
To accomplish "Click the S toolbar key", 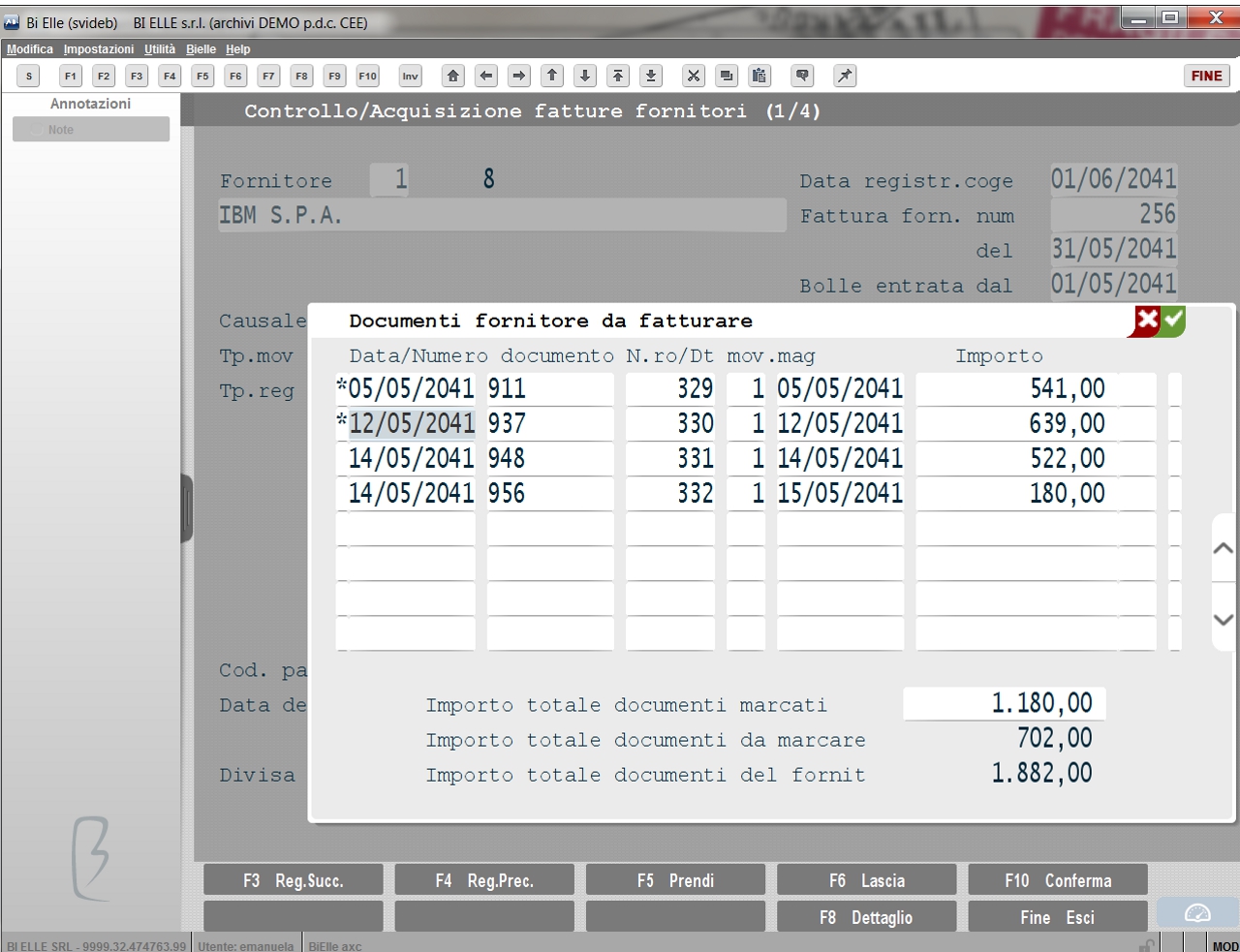I will (29, 76).
